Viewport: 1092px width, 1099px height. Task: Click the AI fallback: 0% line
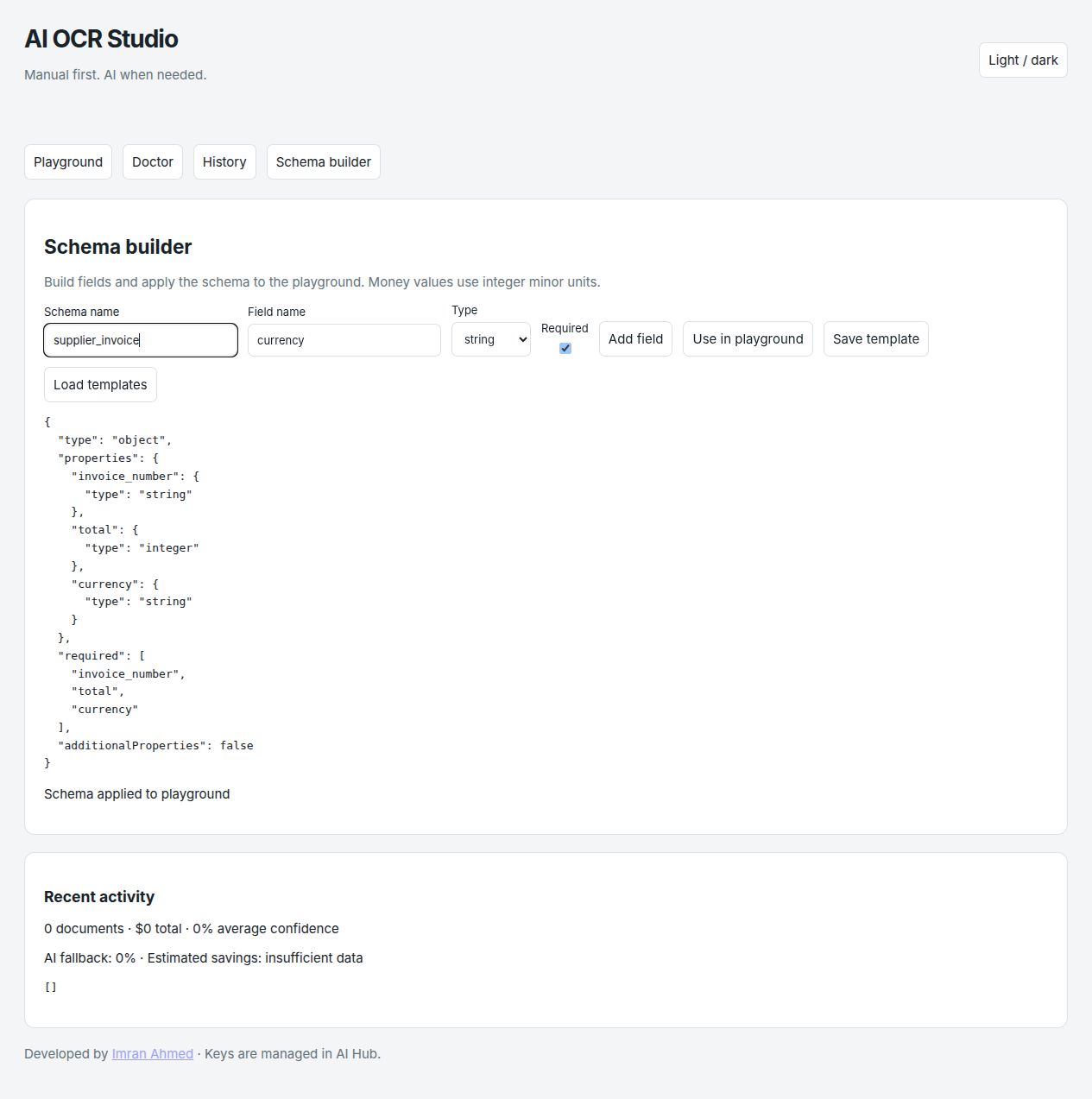[204, 958]
